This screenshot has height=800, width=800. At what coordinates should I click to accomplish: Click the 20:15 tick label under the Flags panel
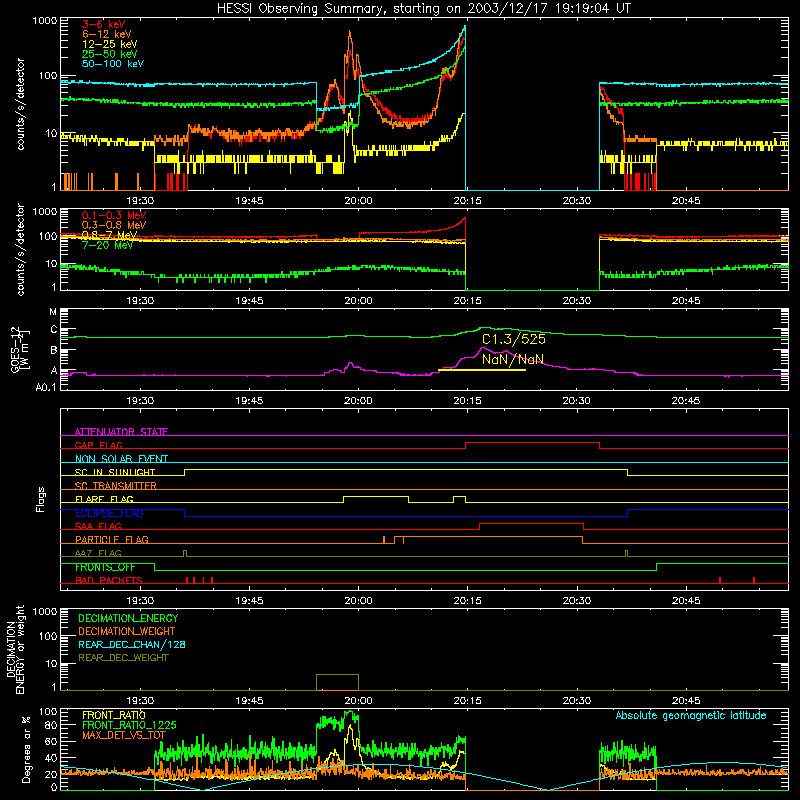click(x=467, y=601)
